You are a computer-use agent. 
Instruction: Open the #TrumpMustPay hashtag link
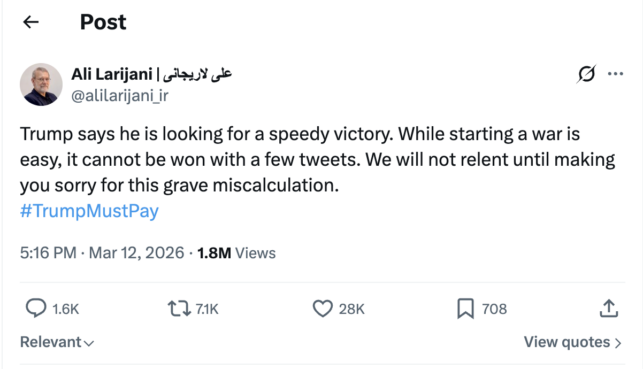click(x=89, y=211)
